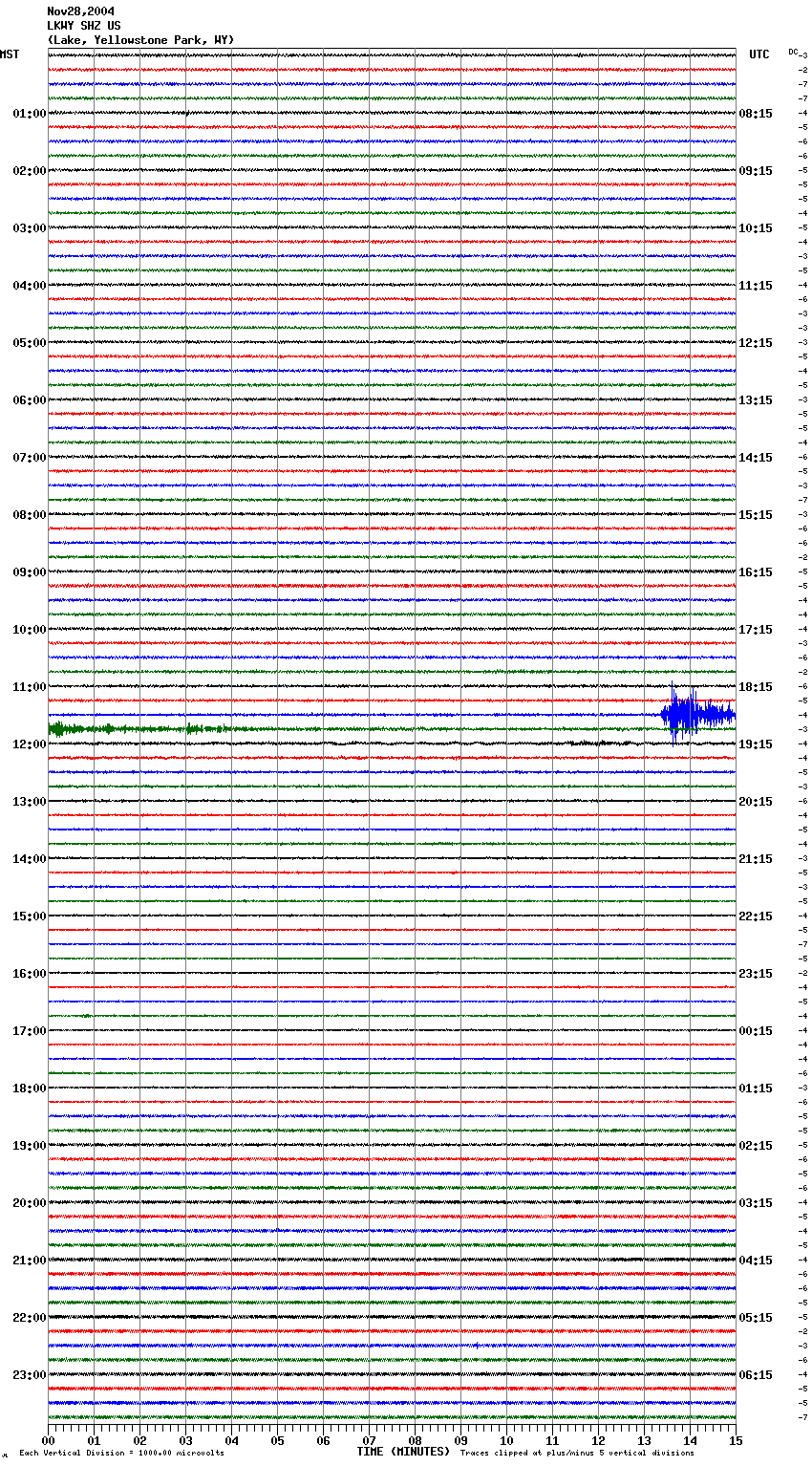
Task: Click the 23:00 MST time label
Action: click(30, 1375)
